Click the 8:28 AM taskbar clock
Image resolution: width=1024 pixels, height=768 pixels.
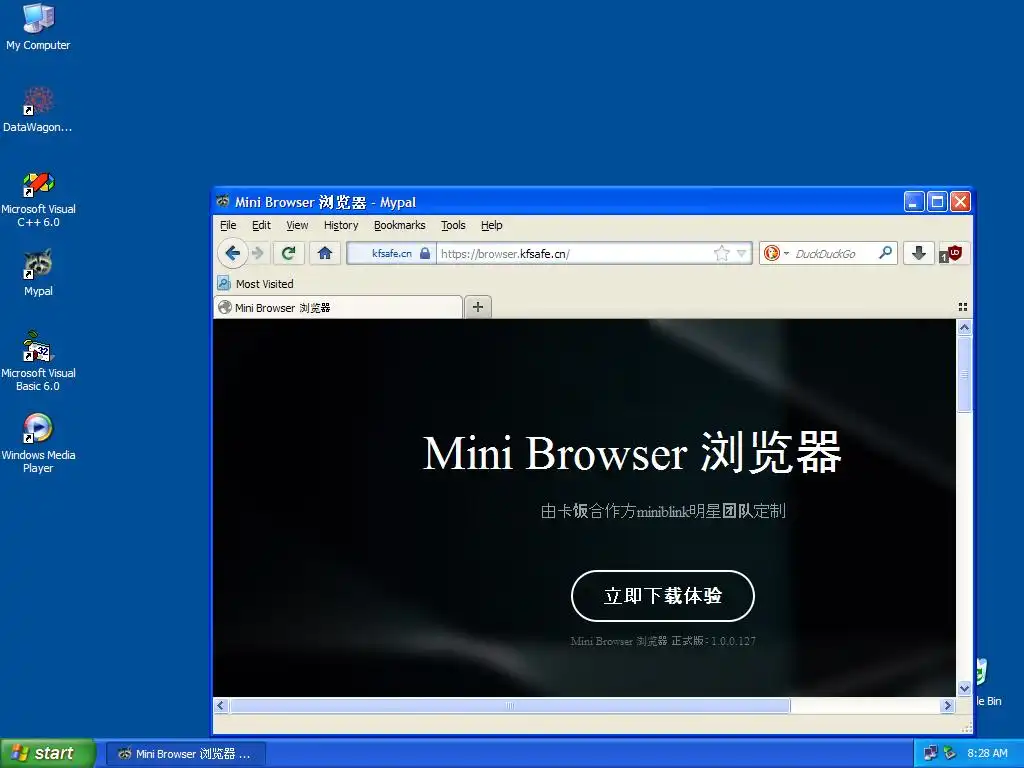click(987, 753)
